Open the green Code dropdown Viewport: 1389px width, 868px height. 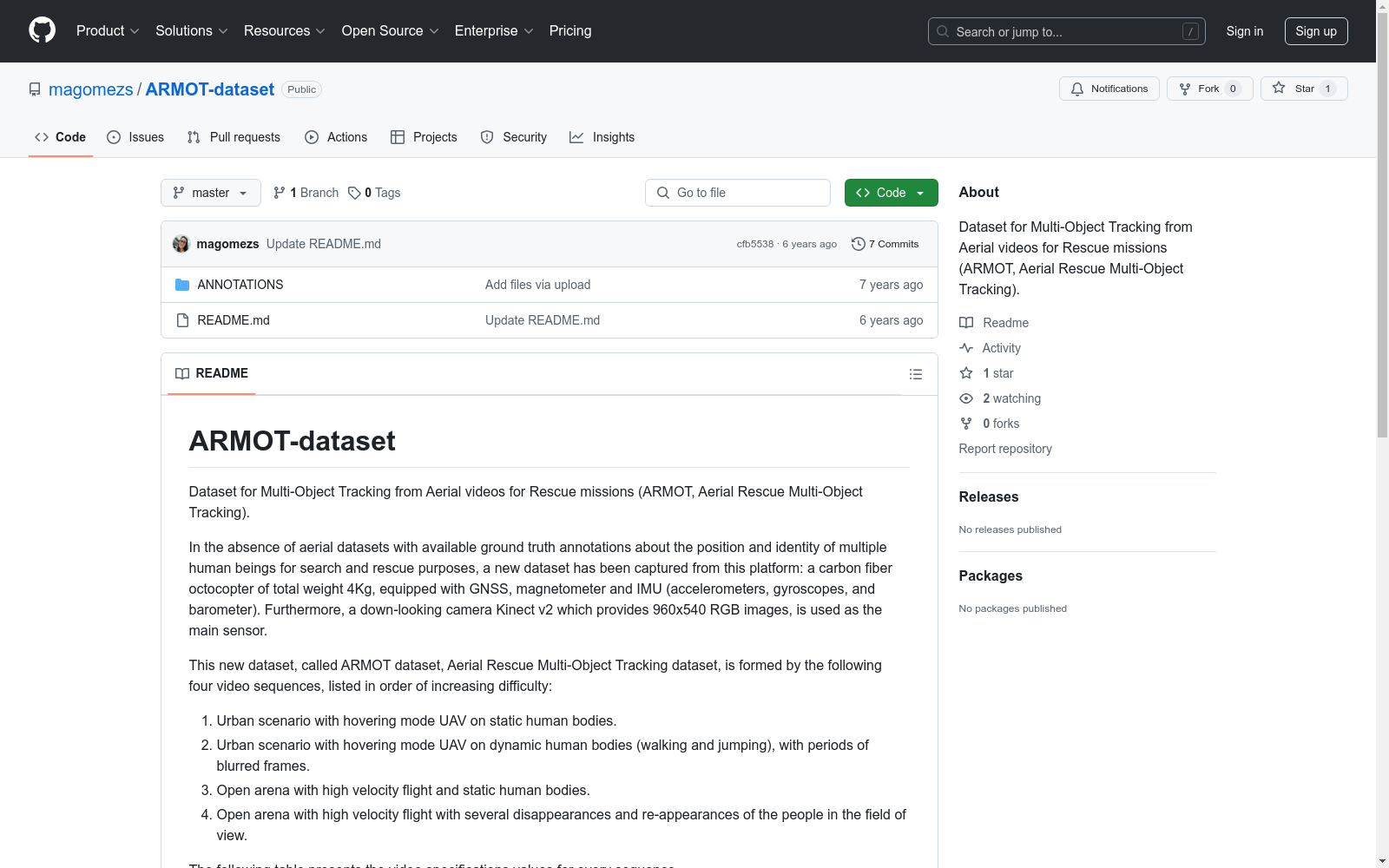coord(891,193)
